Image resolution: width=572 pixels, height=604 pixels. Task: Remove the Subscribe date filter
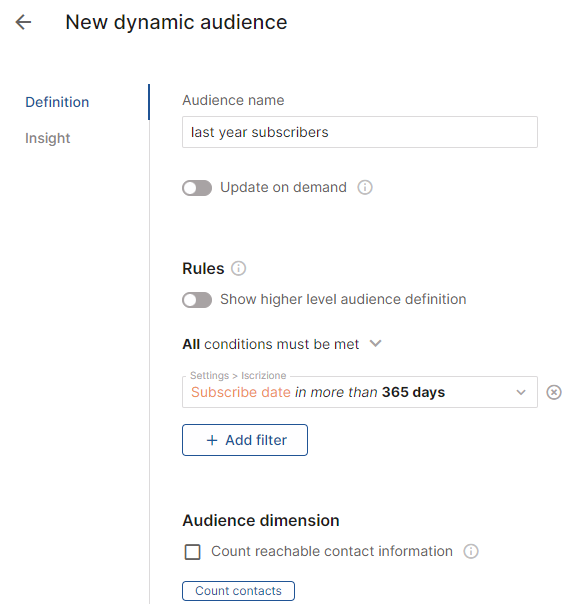(x=554, y=393)
